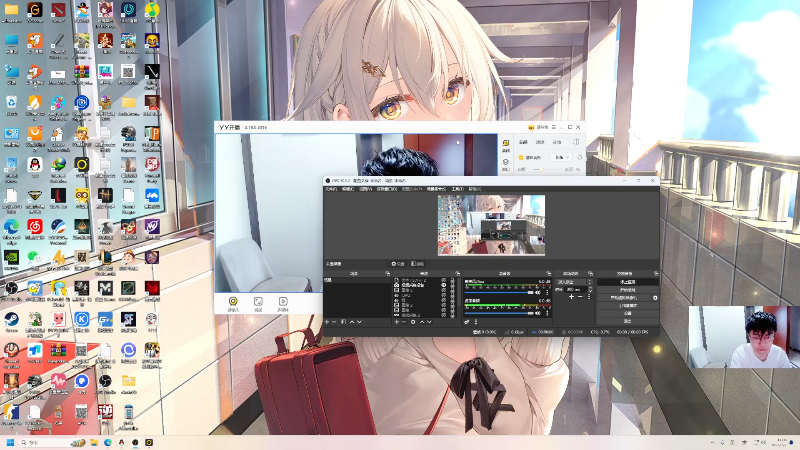Screen dimensions: 800x450
Task: Open the scene transition type dropdown
Action: [x=572, y=282]
